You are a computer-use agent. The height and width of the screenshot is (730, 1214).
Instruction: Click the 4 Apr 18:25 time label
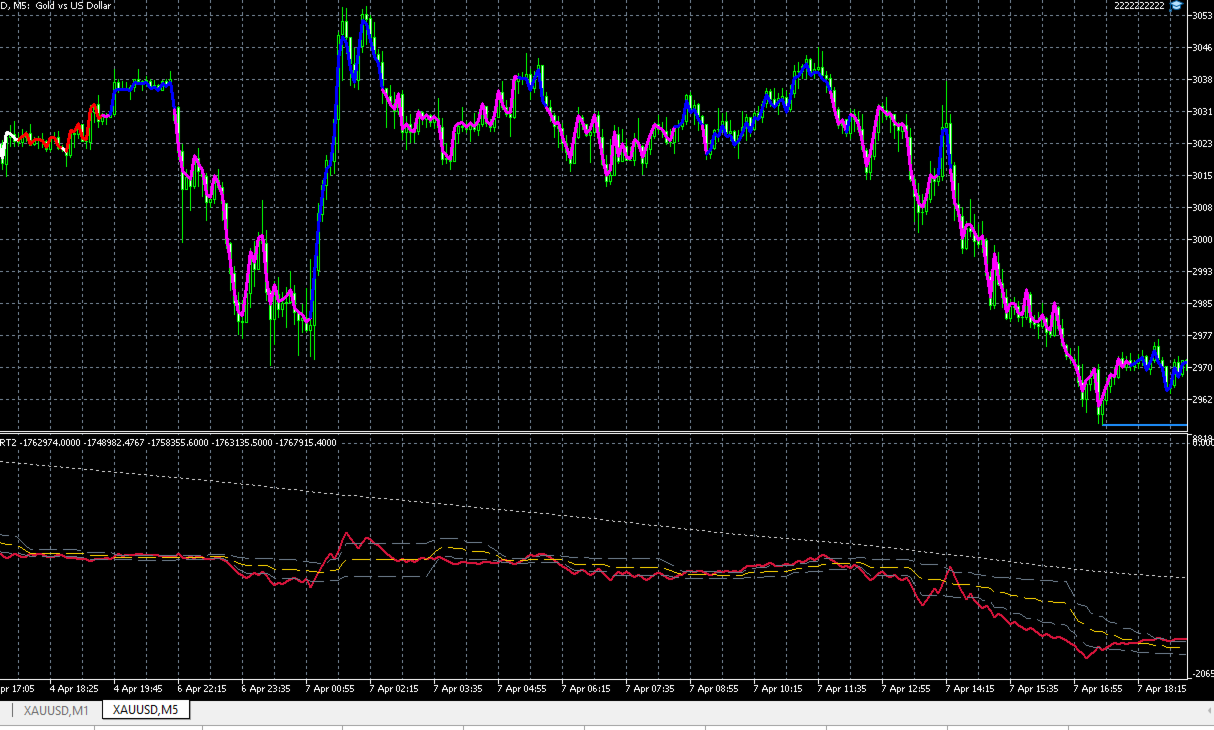pos(72,689)
